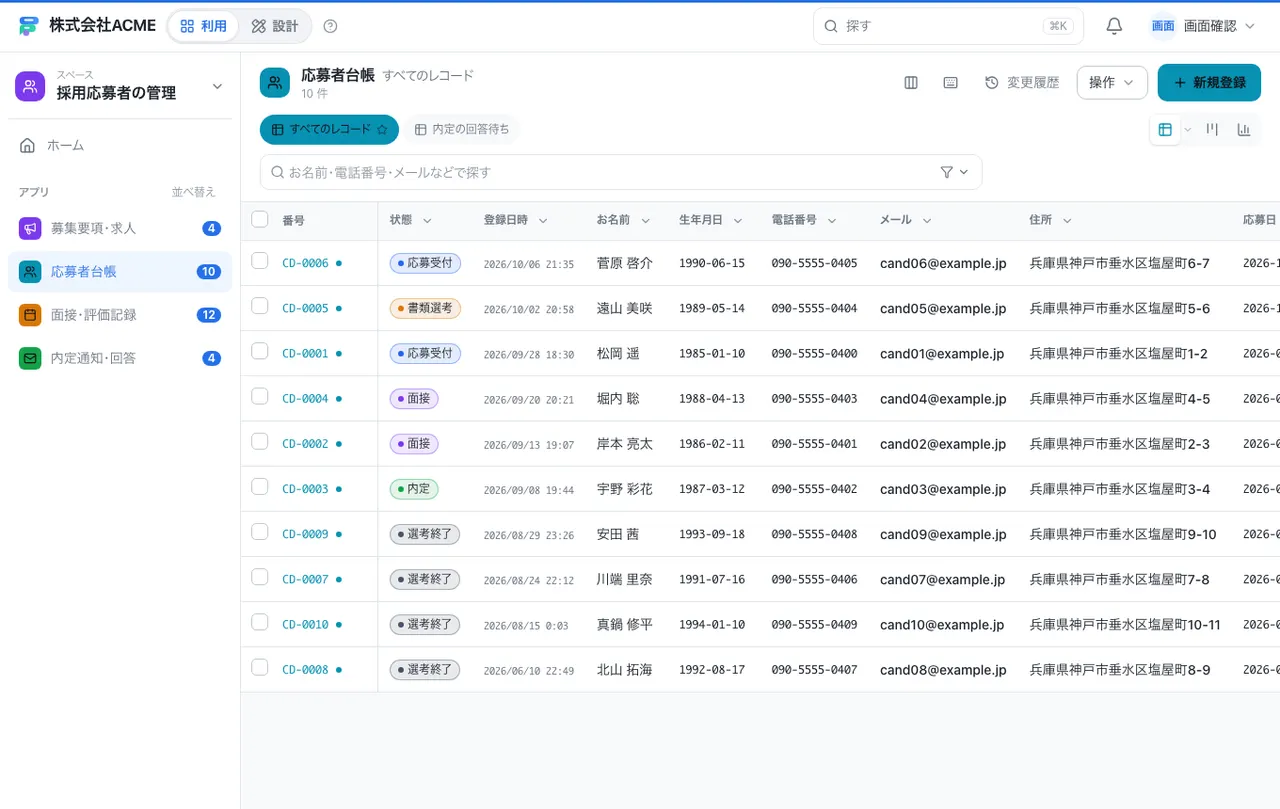Select the すべてのレコード view tab
Screen dimensions: 1280x809
[x=329, y=129]
